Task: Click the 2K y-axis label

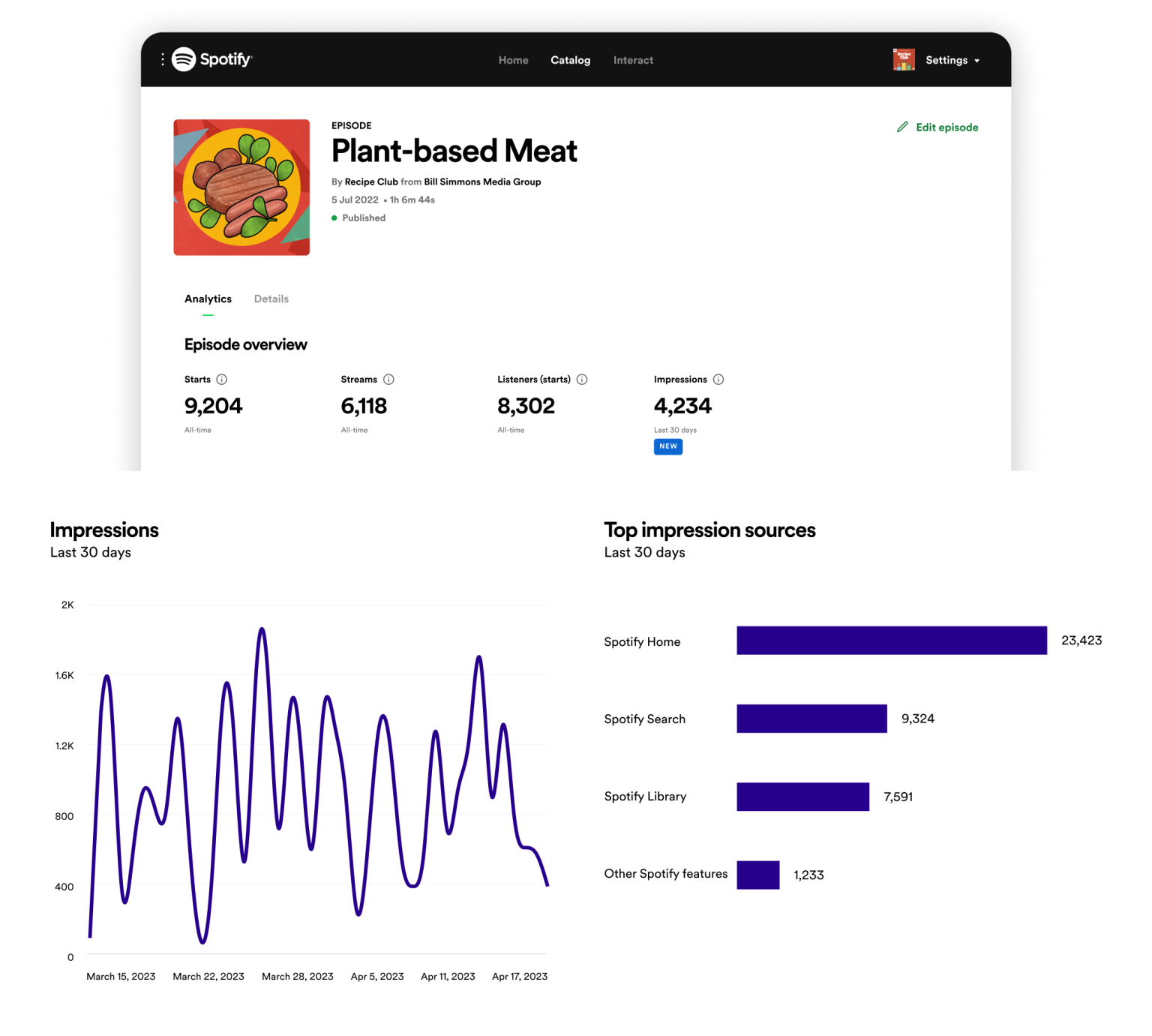Action: tap(67, 605)
